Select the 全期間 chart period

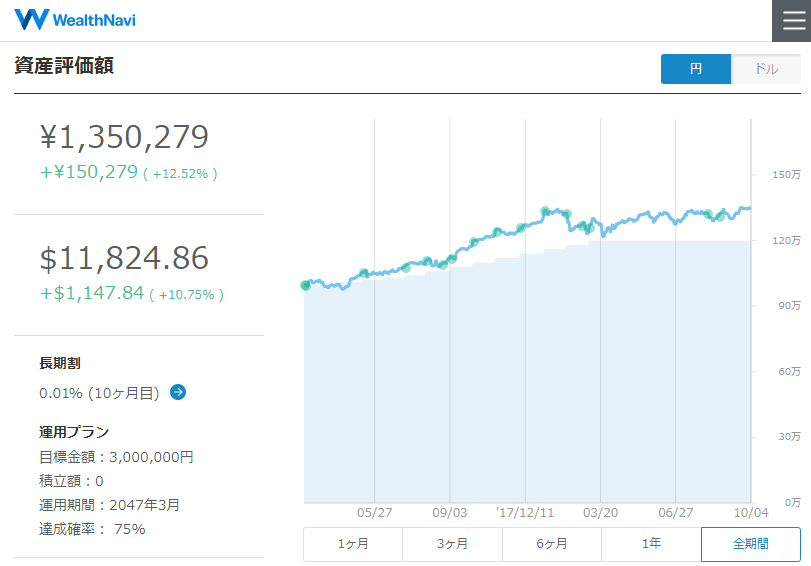(751, 544)
